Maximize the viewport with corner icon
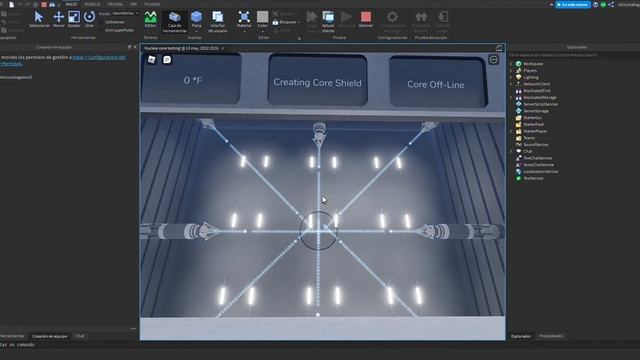This screenshot has width=640, height=360. [x=499, y=48]
